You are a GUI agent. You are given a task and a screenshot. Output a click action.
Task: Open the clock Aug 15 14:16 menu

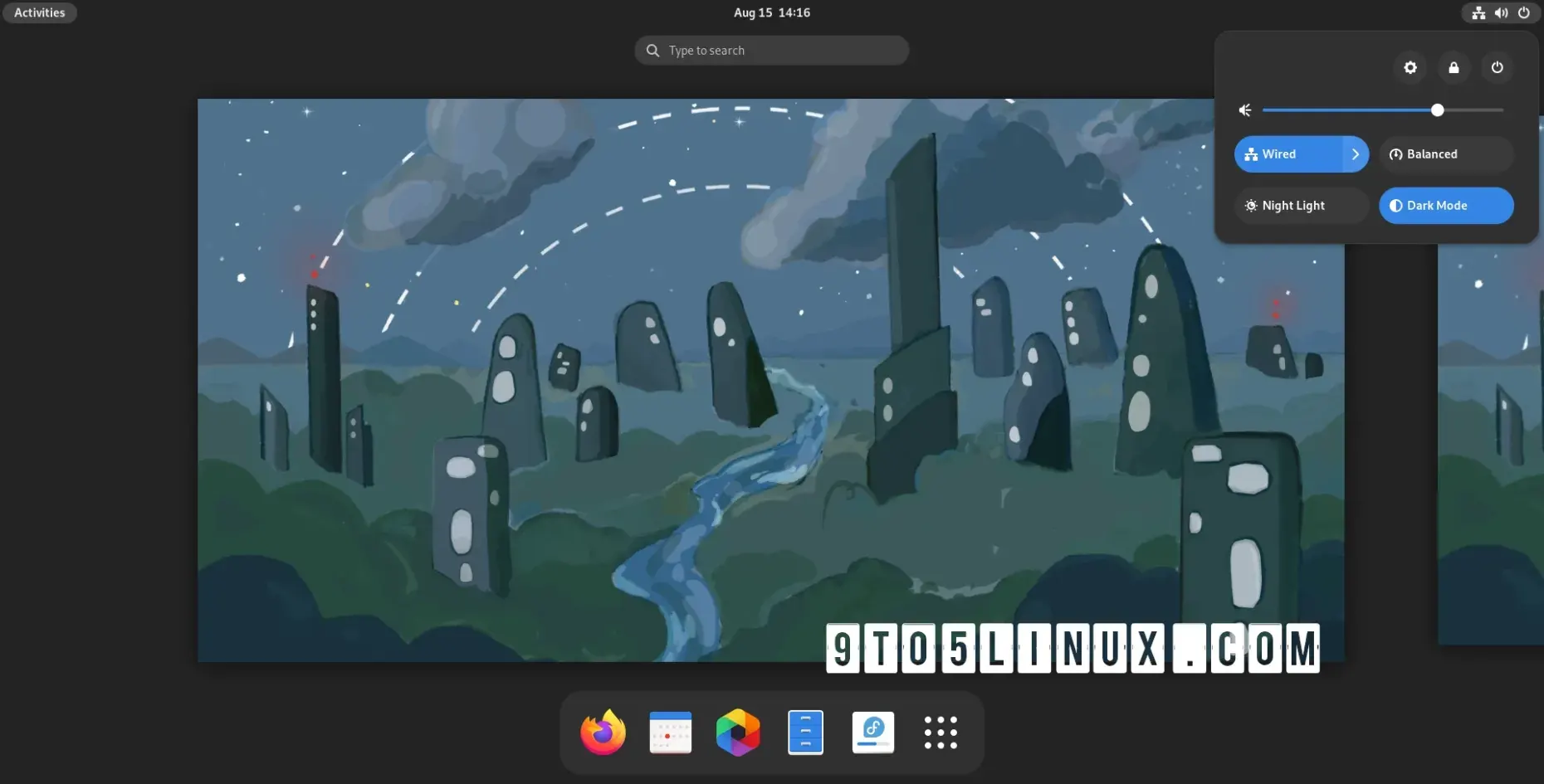(772, 12)
